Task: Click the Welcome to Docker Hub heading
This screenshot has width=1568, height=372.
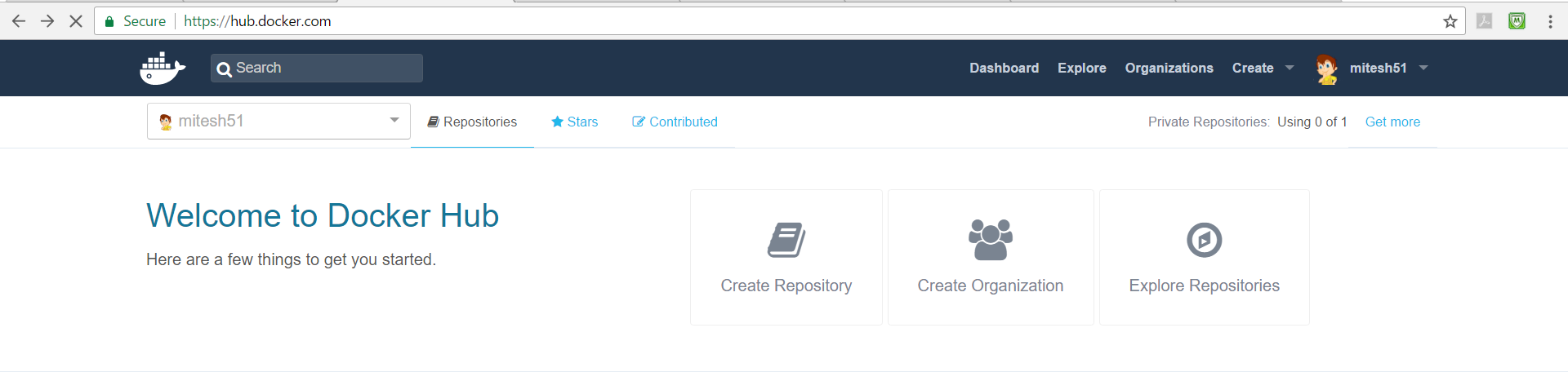Action: pos(323,215)
